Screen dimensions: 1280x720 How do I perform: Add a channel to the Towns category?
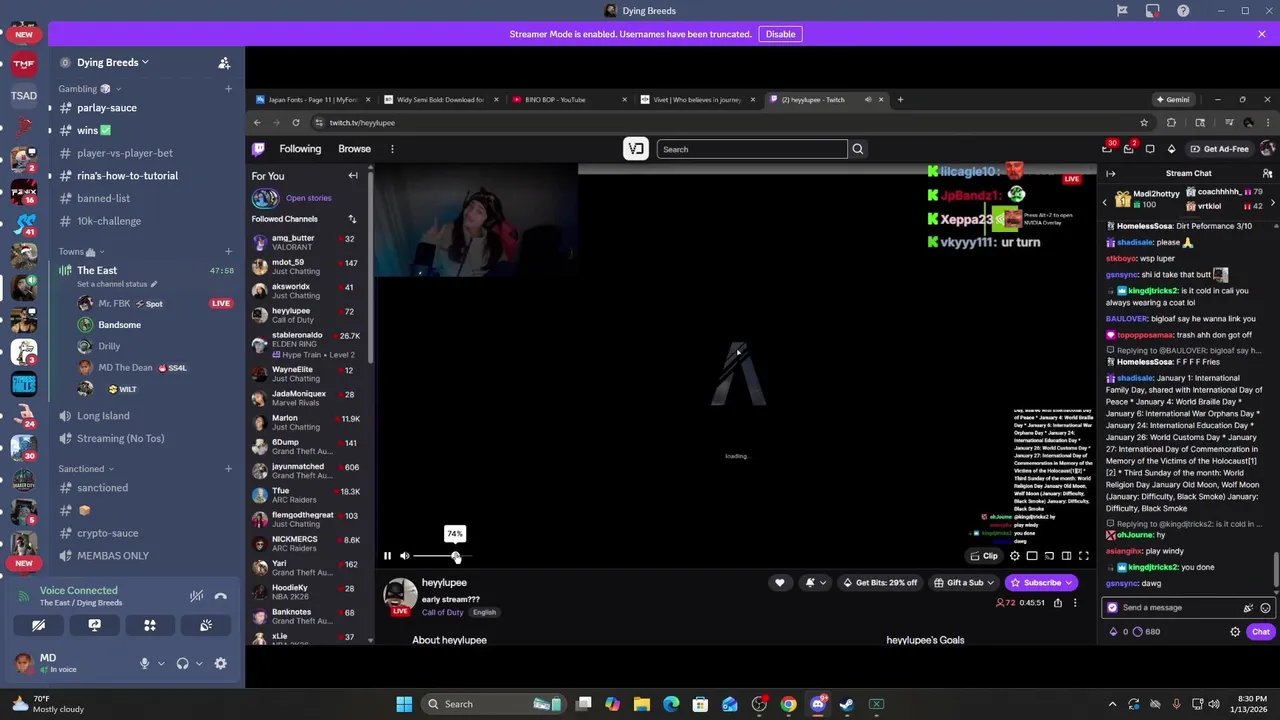tap(228, 252)
